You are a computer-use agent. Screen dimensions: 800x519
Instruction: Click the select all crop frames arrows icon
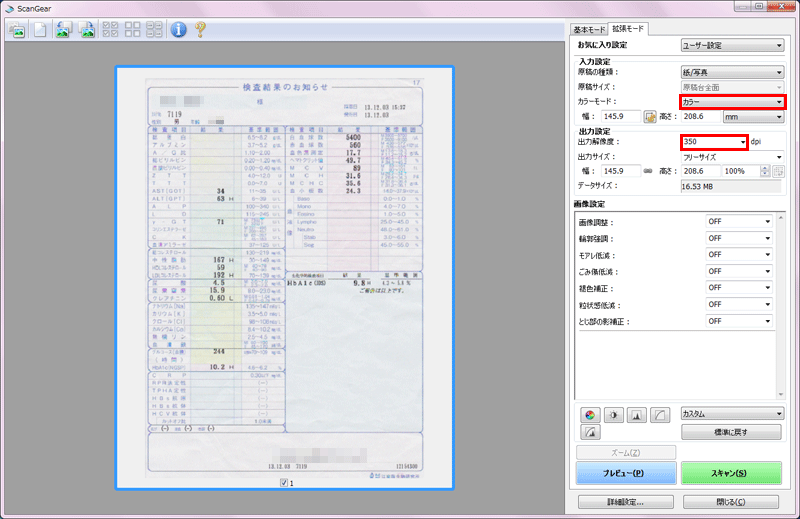pyautogui.click(x=155, y=30)
